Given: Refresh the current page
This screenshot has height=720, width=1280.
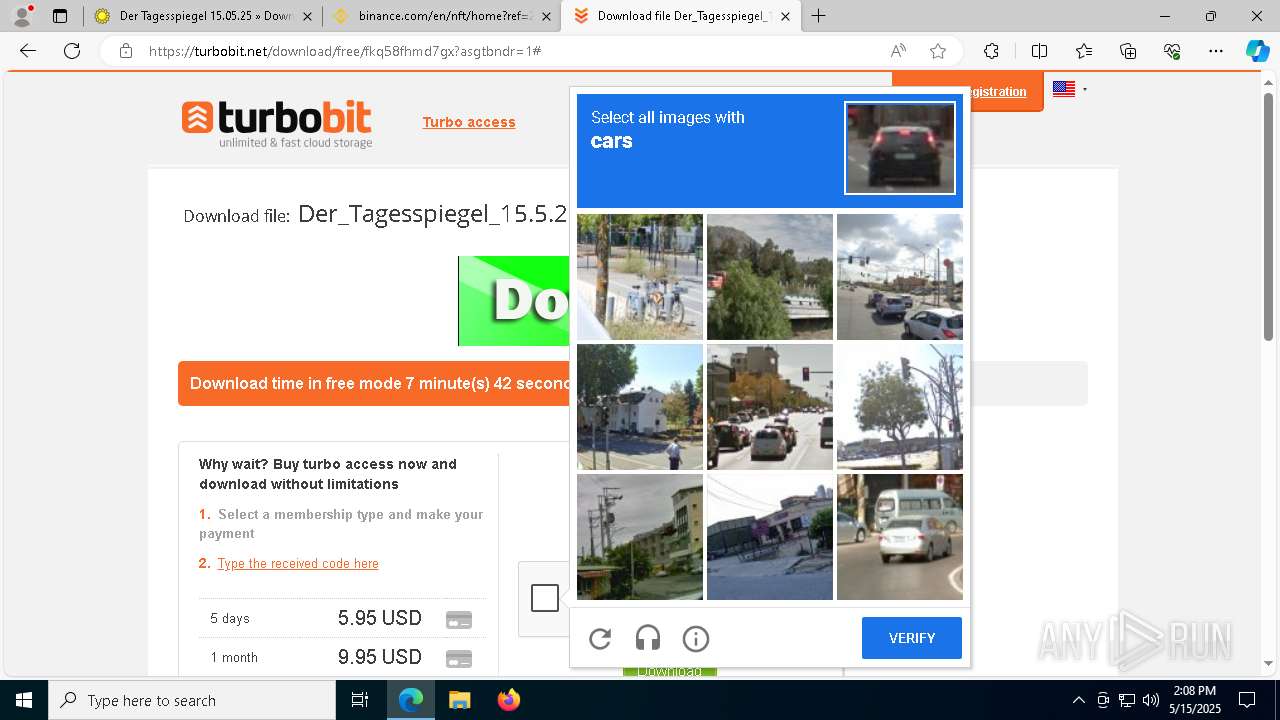Looking at the screenshot, I should coord(72,51).
